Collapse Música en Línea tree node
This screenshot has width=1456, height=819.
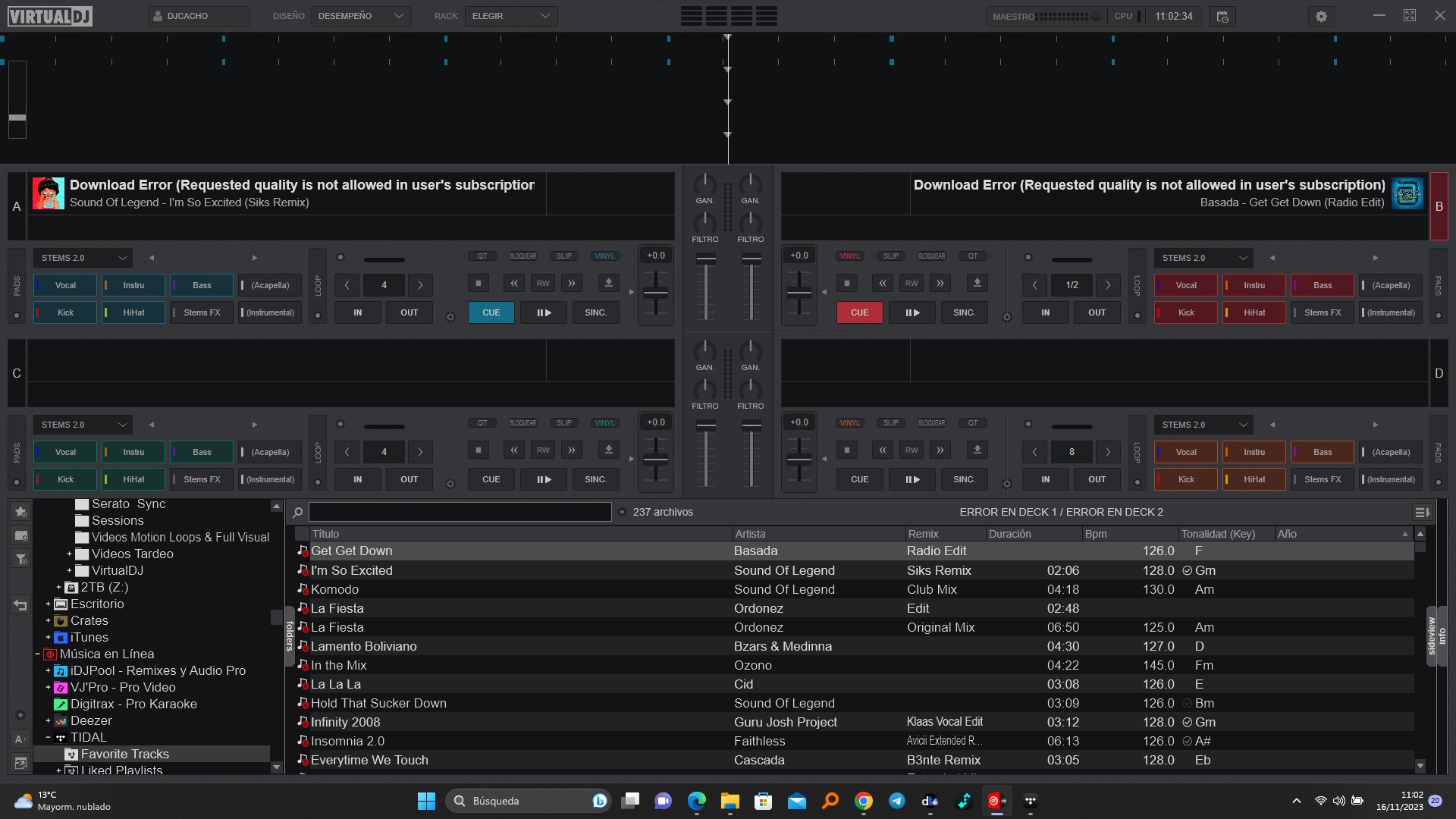37,654
